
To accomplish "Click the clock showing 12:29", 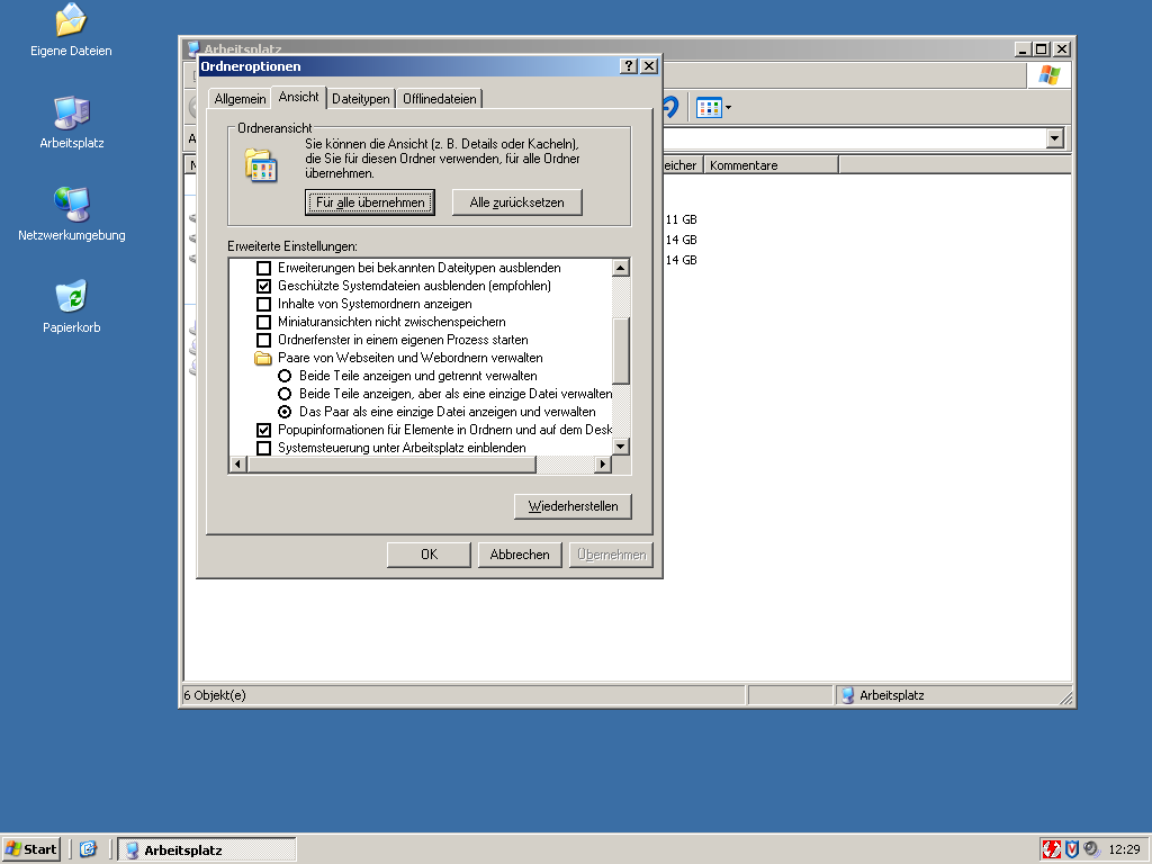I will pos(1124,850).
